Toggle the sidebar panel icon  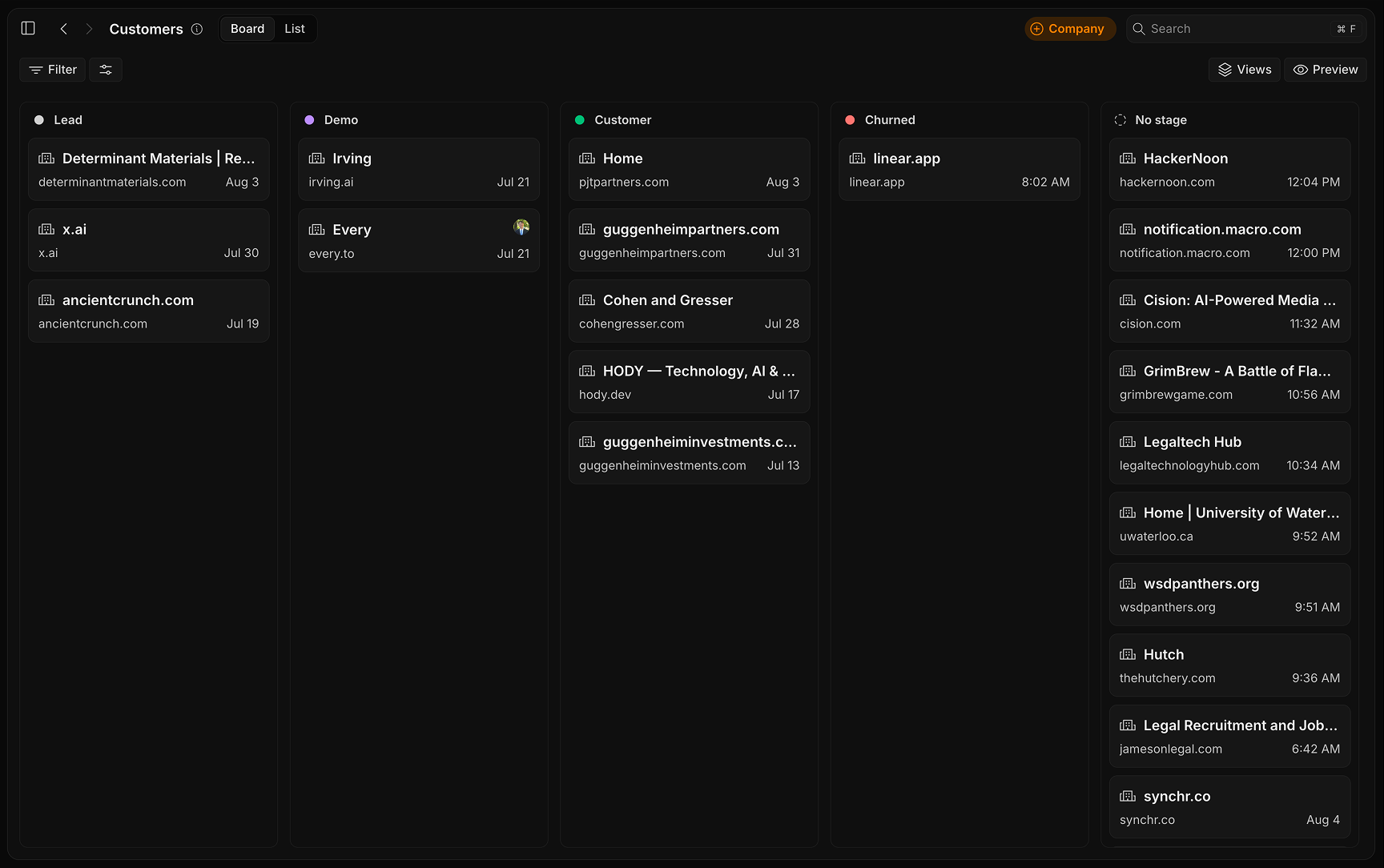pyautogui.click(x=28, y=28)
